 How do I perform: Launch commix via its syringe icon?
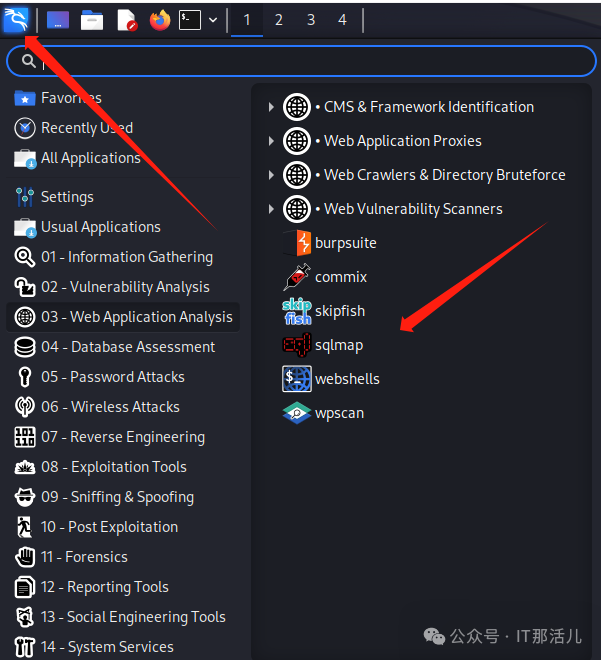(x=297, y=277)
